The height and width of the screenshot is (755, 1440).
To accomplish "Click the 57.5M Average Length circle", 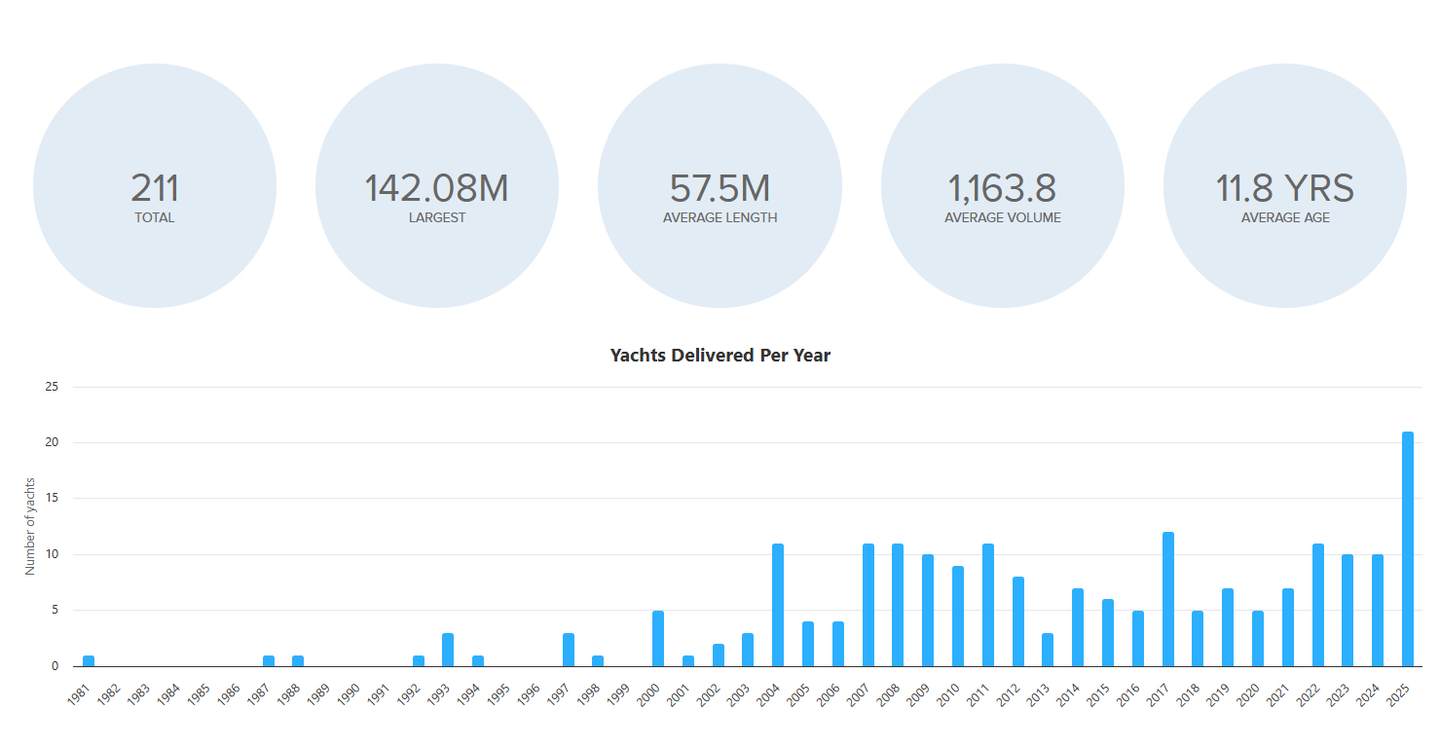I will coord(719,187).
